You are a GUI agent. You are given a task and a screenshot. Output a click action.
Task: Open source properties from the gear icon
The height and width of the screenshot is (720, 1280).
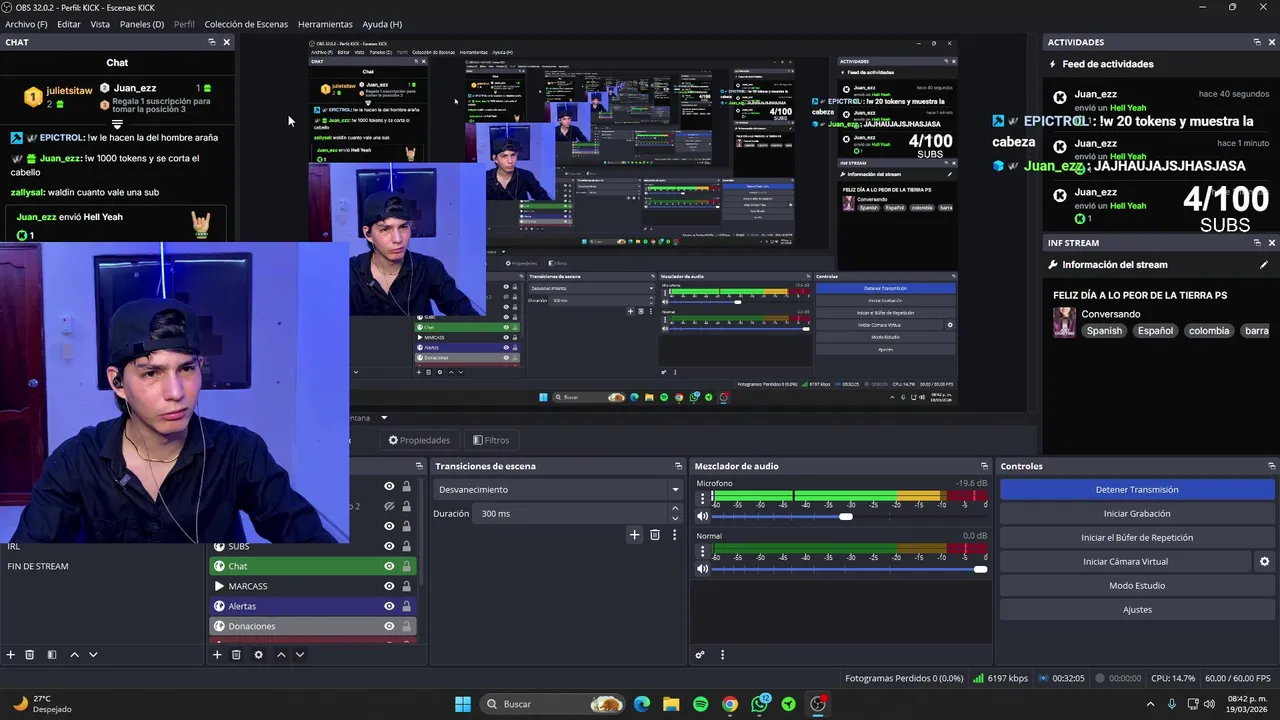259,654
